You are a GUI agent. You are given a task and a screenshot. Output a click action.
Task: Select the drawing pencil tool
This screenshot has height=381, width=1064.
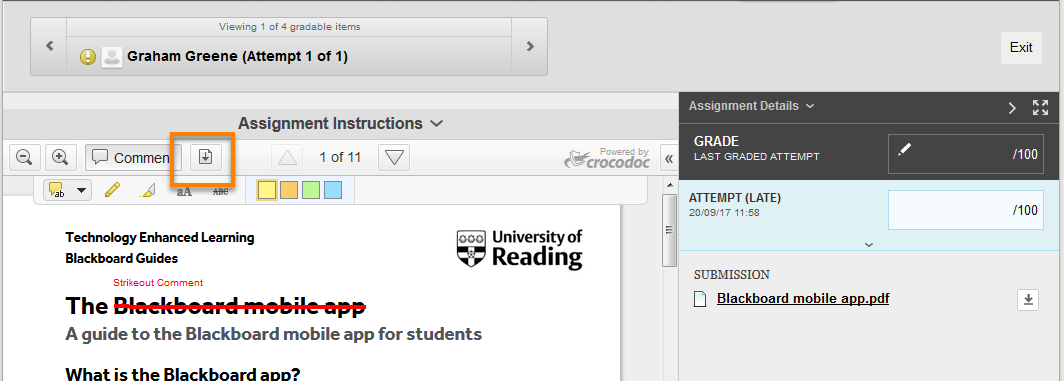click(x=112, y=191)
